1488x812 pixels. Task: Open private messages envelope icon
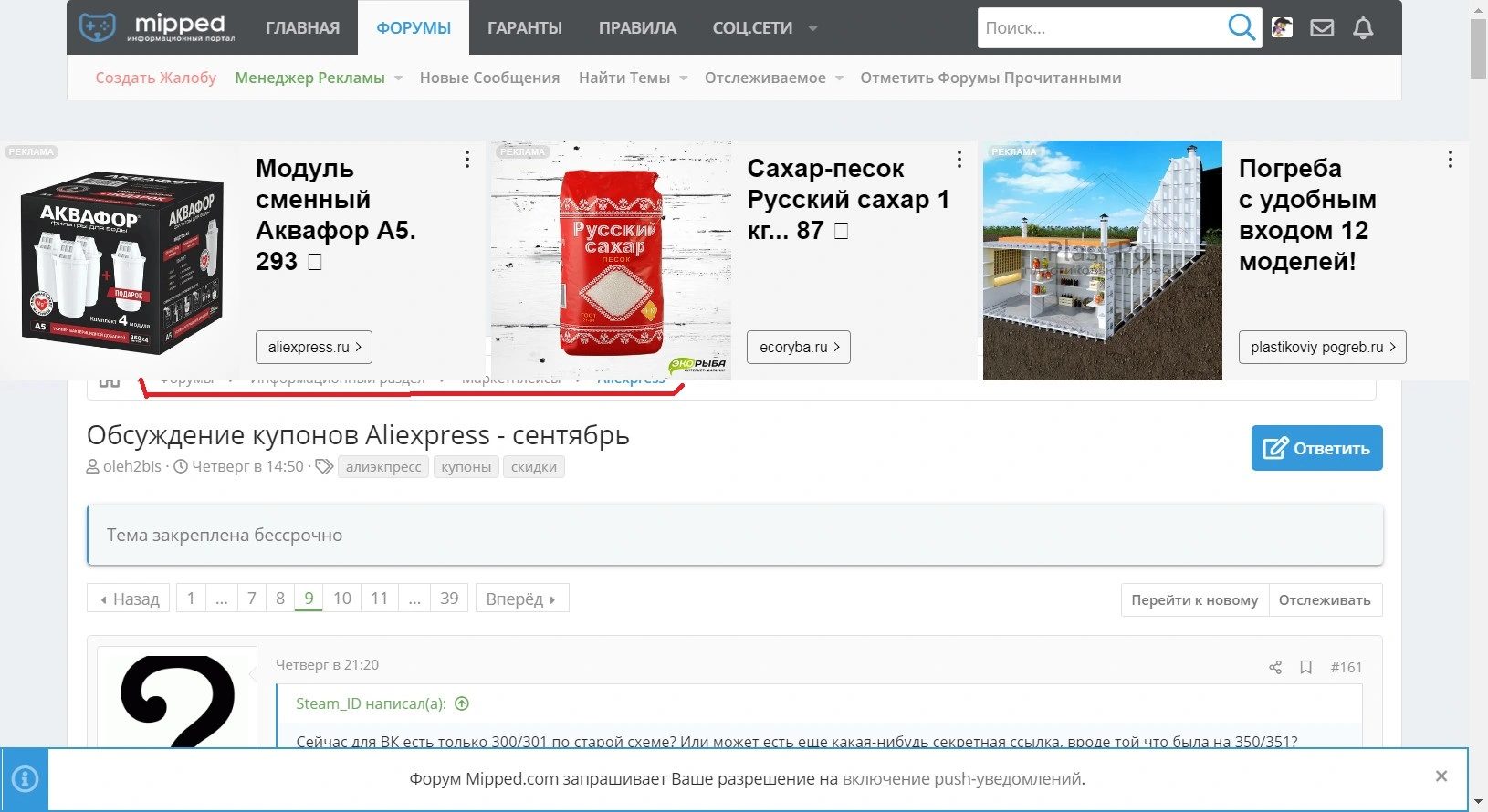point(1322,28)
